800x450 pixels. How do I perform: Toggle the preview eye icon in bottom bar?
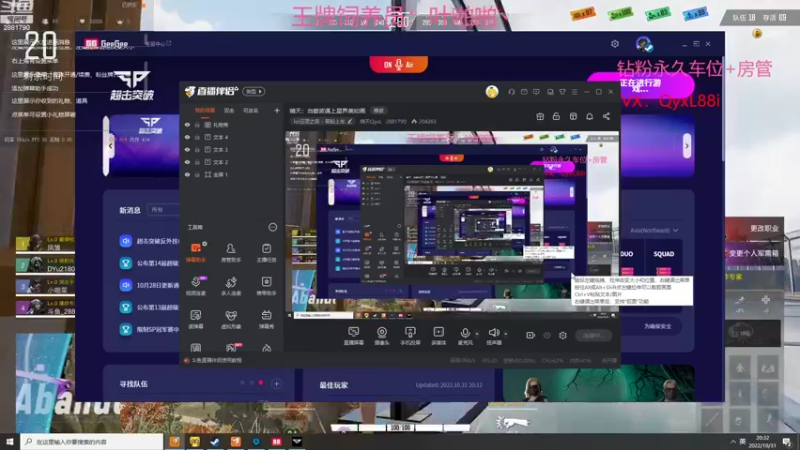pyautogui.click(x=547, y=335)
